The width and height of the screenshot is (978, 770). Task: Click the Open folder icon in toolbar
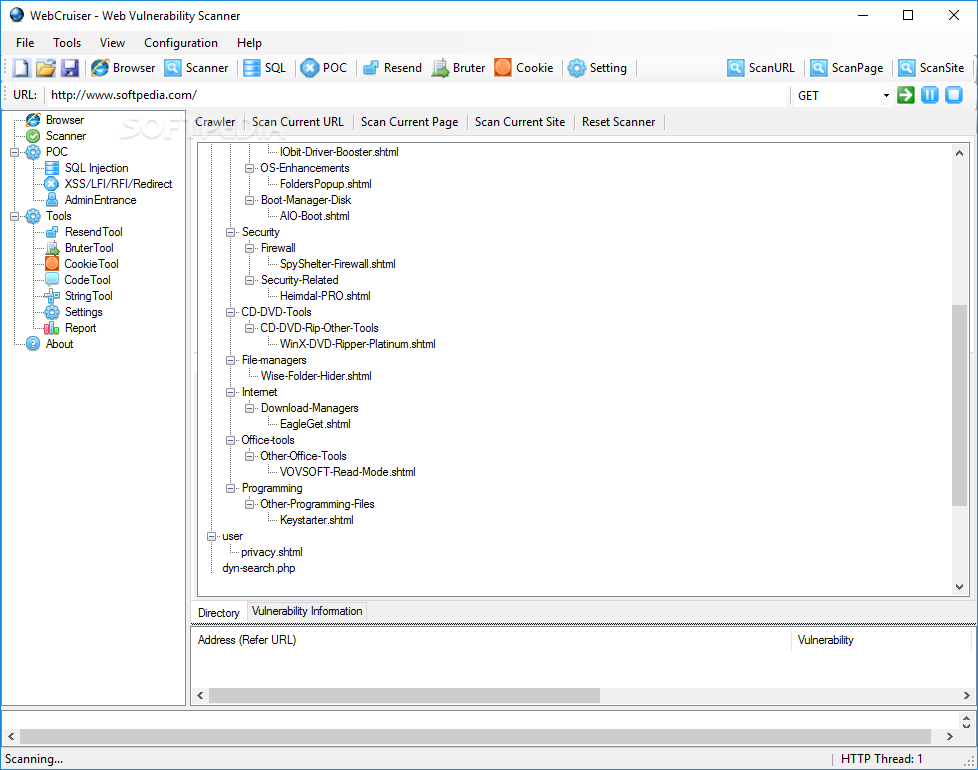coord(46,68)
